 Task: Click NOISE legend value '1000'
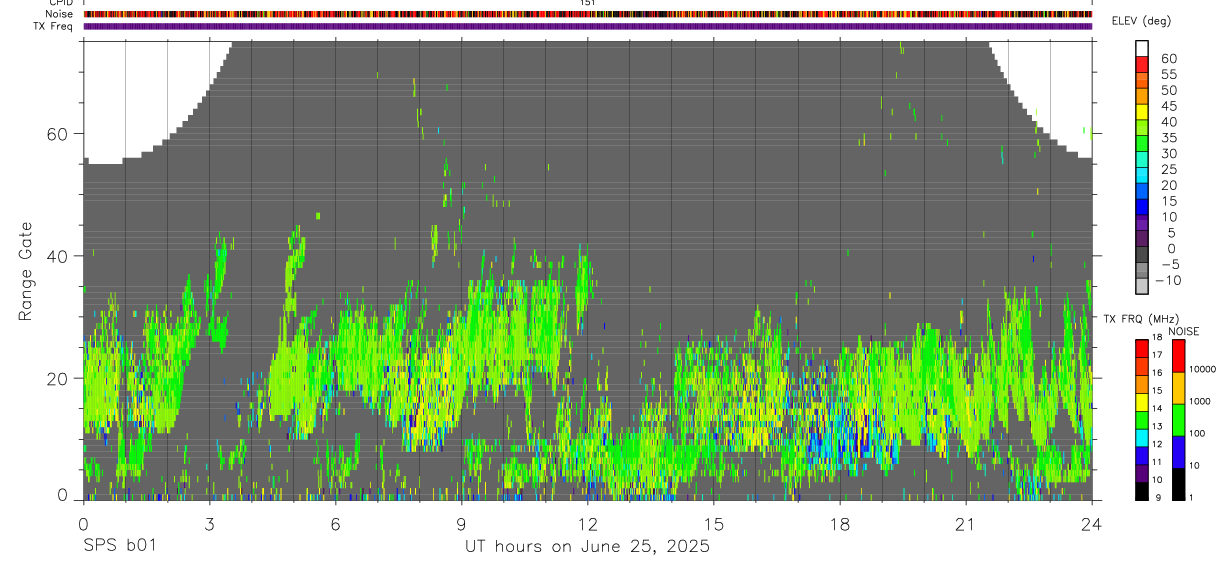[1201, 401]
